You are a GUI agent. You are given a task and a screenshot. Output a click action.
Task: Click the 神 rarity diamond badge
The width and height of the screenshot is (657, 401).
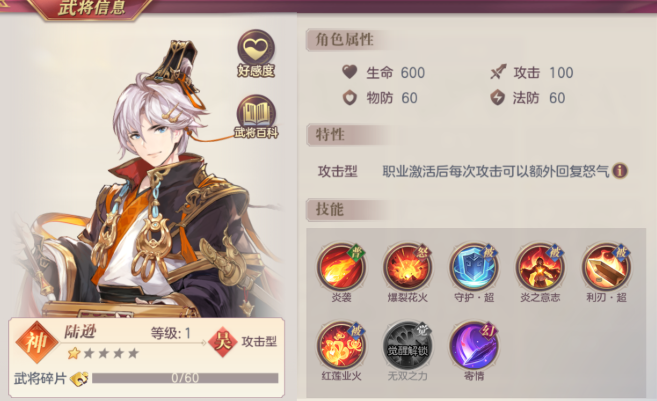point(37,342)
